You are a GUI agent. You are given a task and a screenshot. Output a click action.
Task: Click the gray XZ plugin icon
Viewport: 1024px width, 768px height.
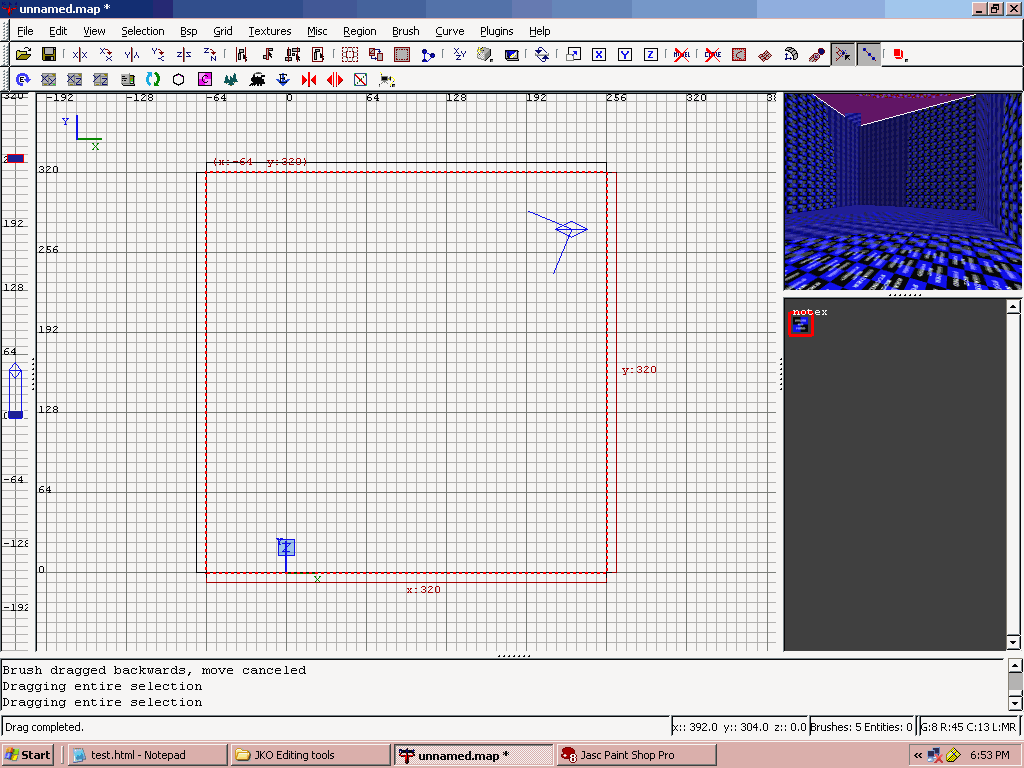coord(74,80)
